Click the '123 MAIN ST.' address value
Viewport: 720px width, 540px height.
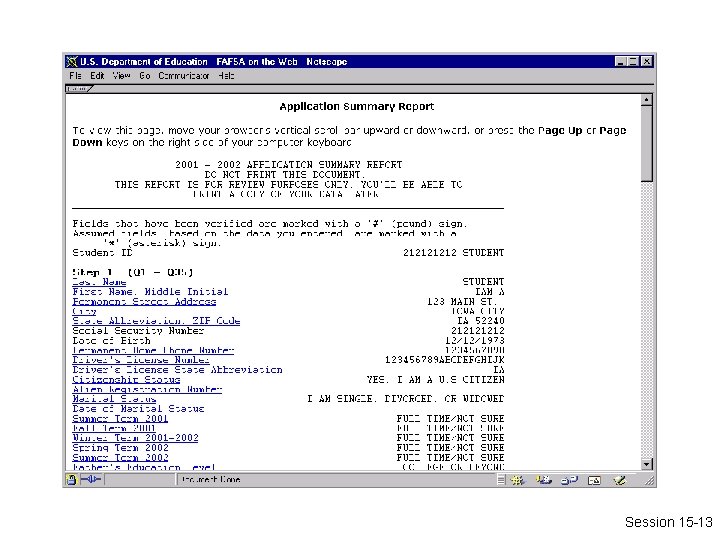click(x=462, y=302)
